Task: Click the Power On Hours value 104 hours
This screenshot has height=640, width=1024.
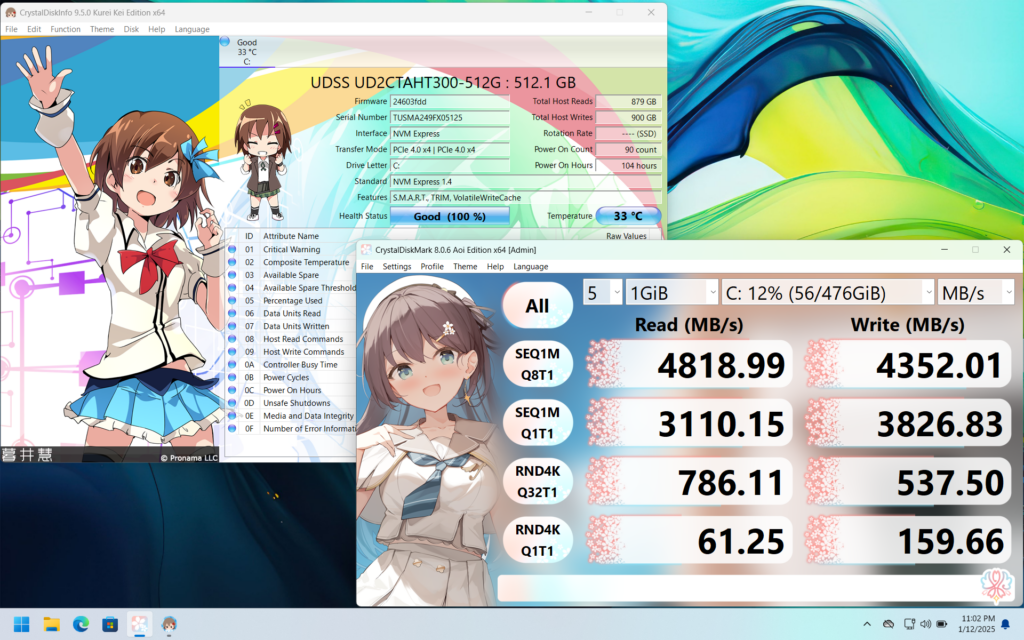Action: tap(628, 165)
